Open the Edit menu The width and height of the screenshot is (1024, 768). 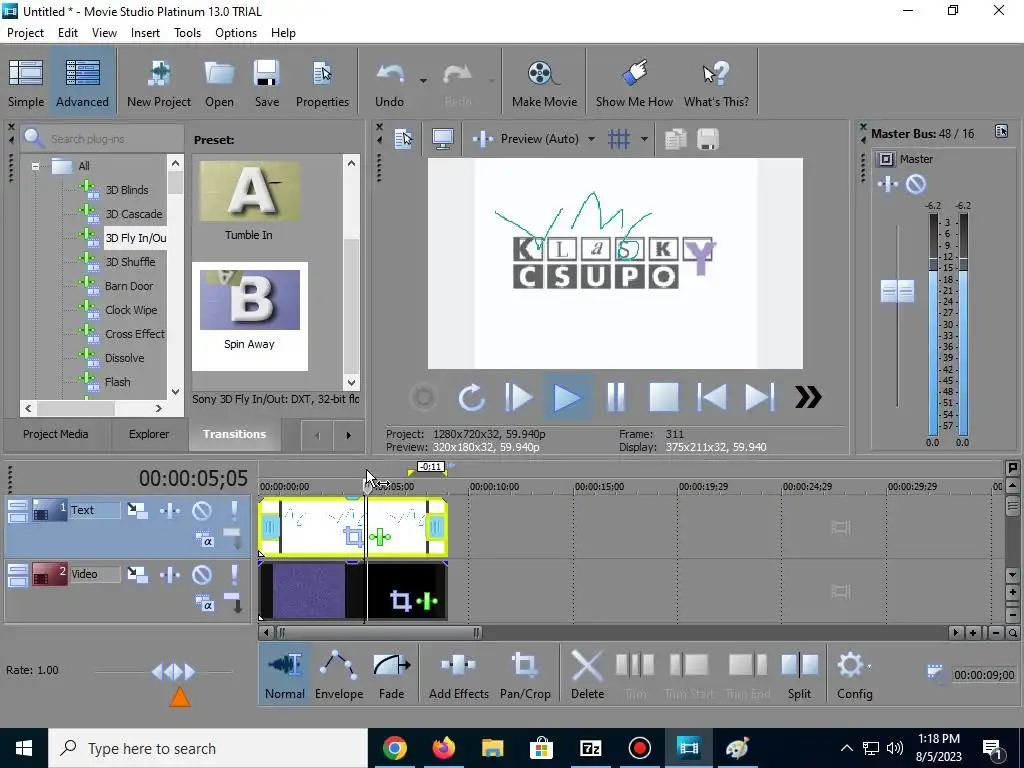pos(68,33)
